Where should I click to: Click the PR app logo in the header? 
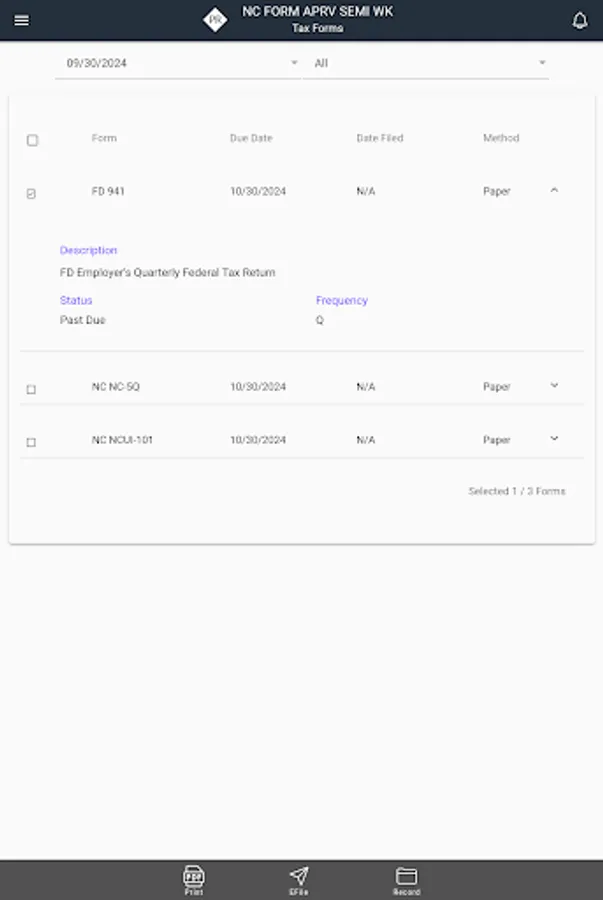pyautogui.click(x=213, y=19)
